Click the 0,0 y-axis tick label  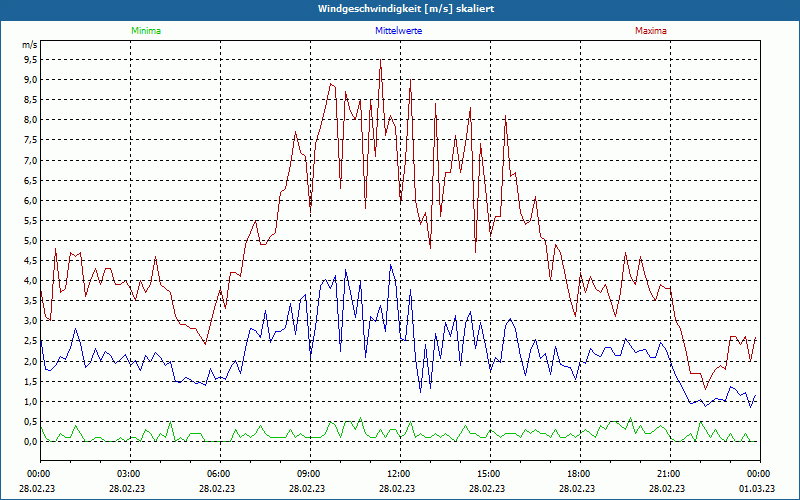coord(30,442)
